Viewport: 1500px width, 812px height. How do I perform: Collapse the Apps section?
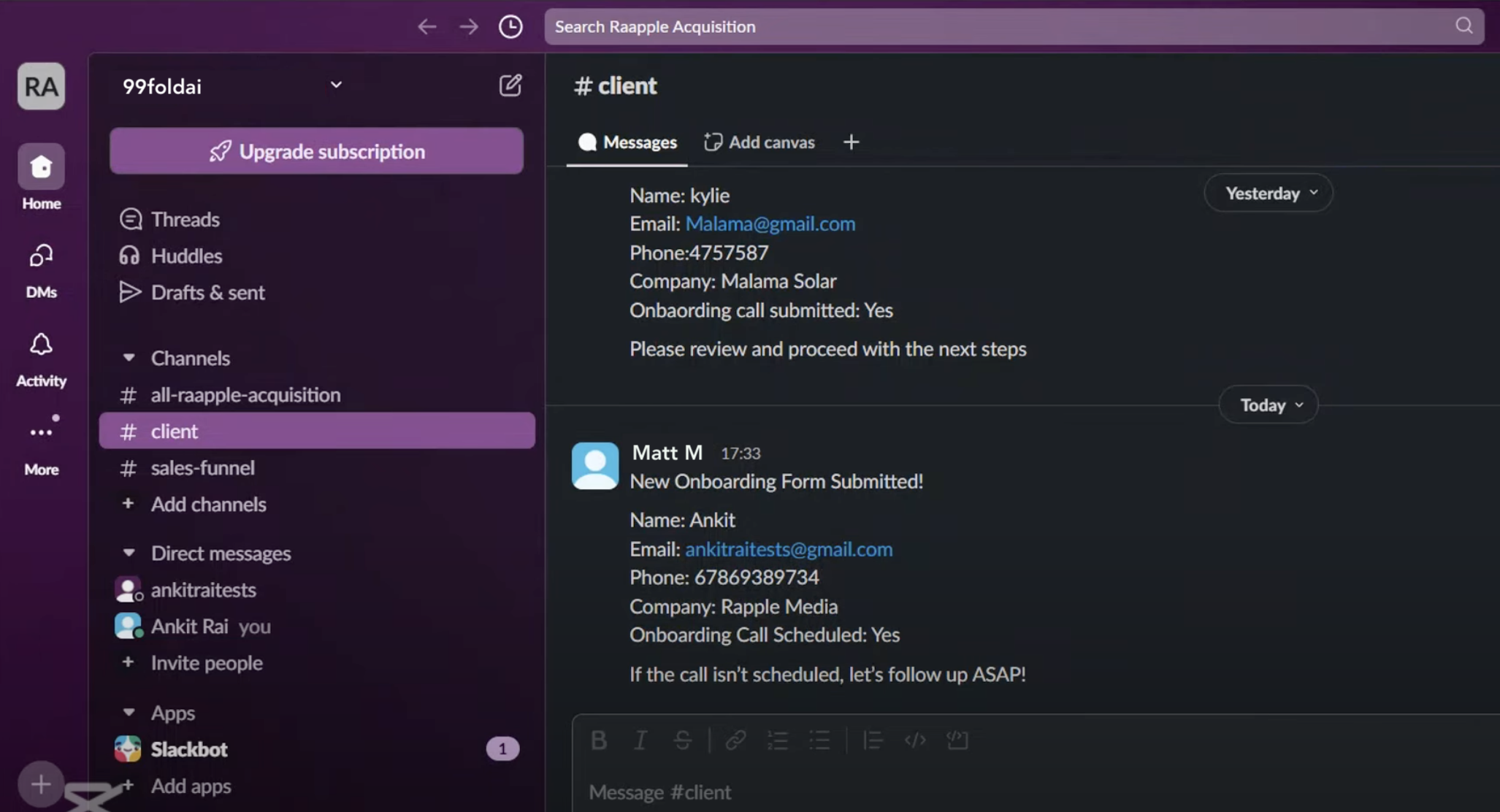coord(129,712)
